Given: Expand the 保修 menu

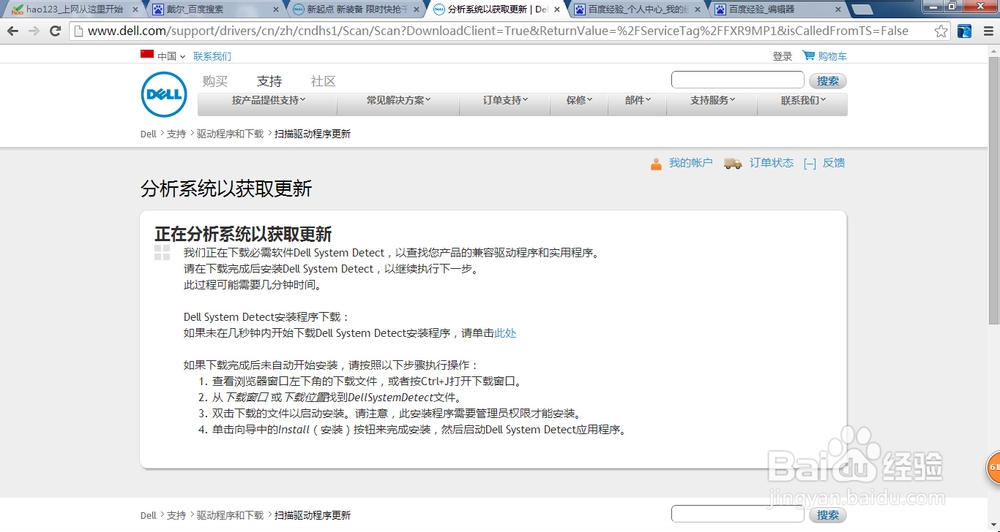Looking at the screenshot, I should 579,100.
